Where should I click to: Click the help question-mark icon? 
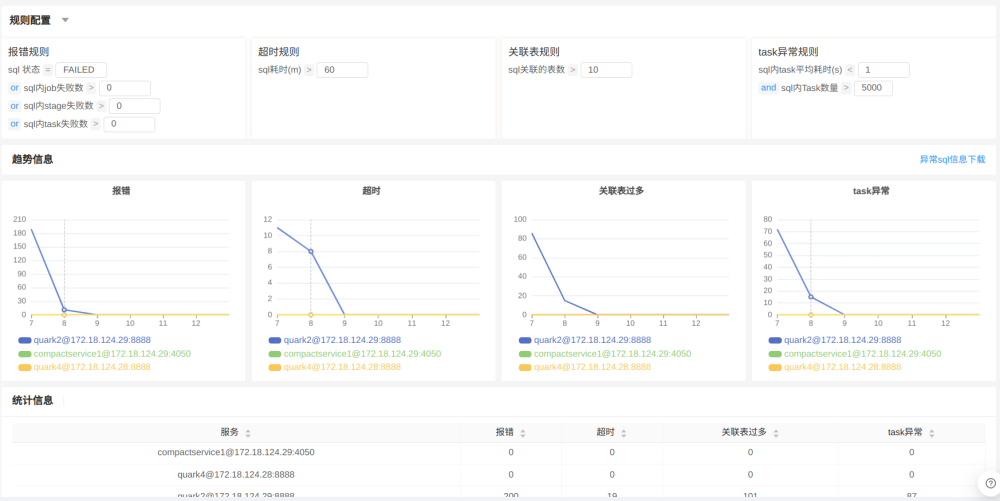(990, 483)
